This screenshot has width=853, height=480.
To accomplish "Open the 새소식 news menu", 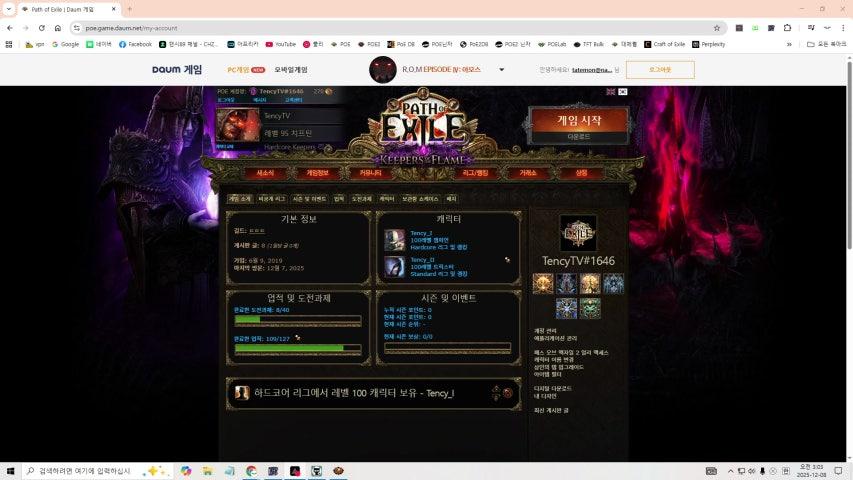I will (265, 173).
